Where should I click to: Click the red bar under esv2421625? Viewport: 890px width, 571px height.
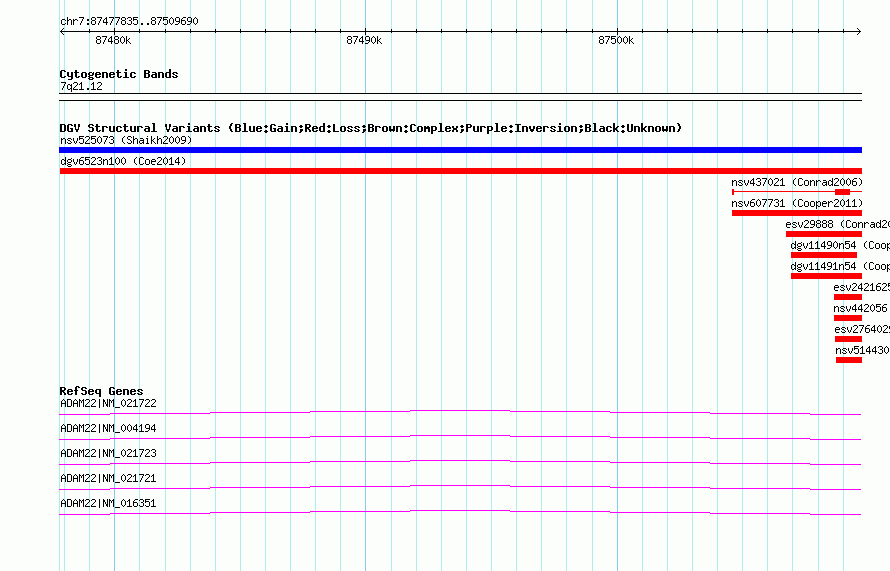point(848,297)
